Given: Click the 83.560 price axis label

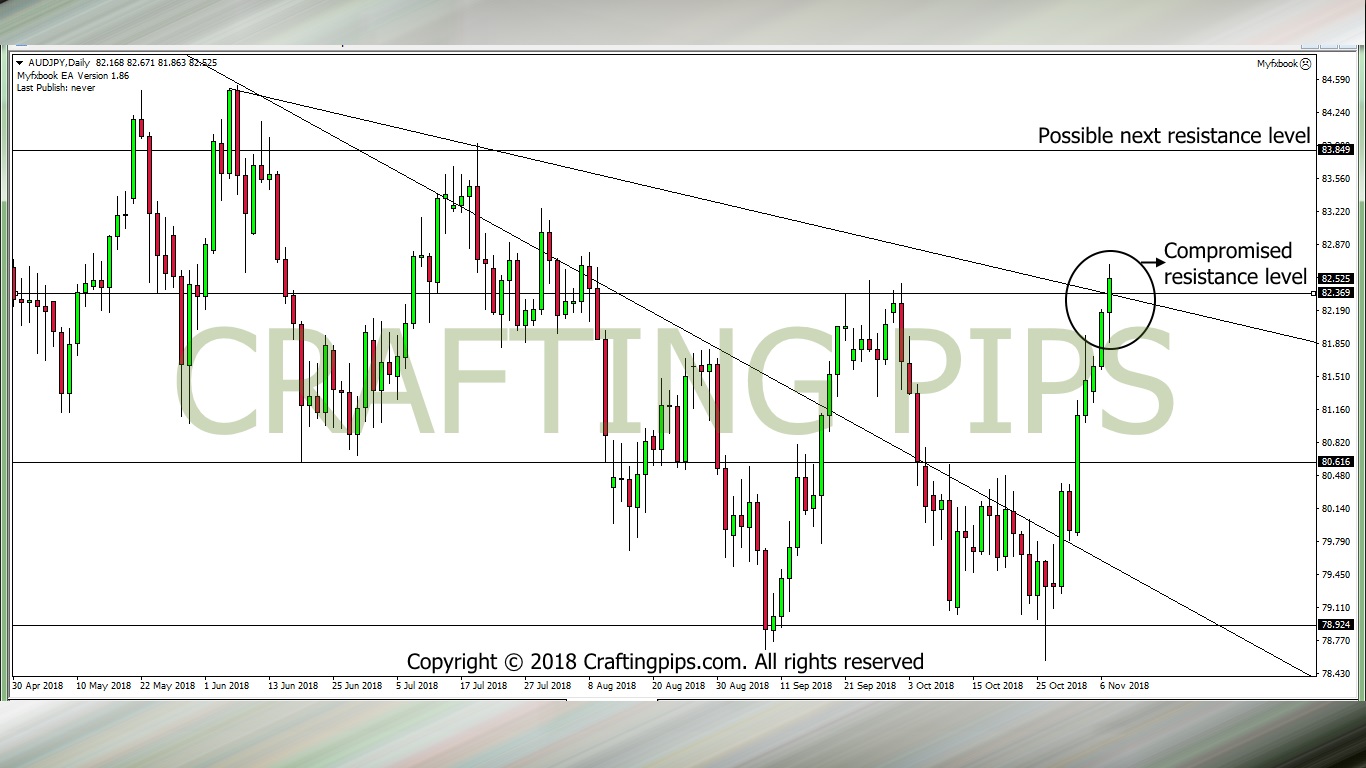Looking at the screenshot, I should pyautogui.click(x=1336, y=179).
